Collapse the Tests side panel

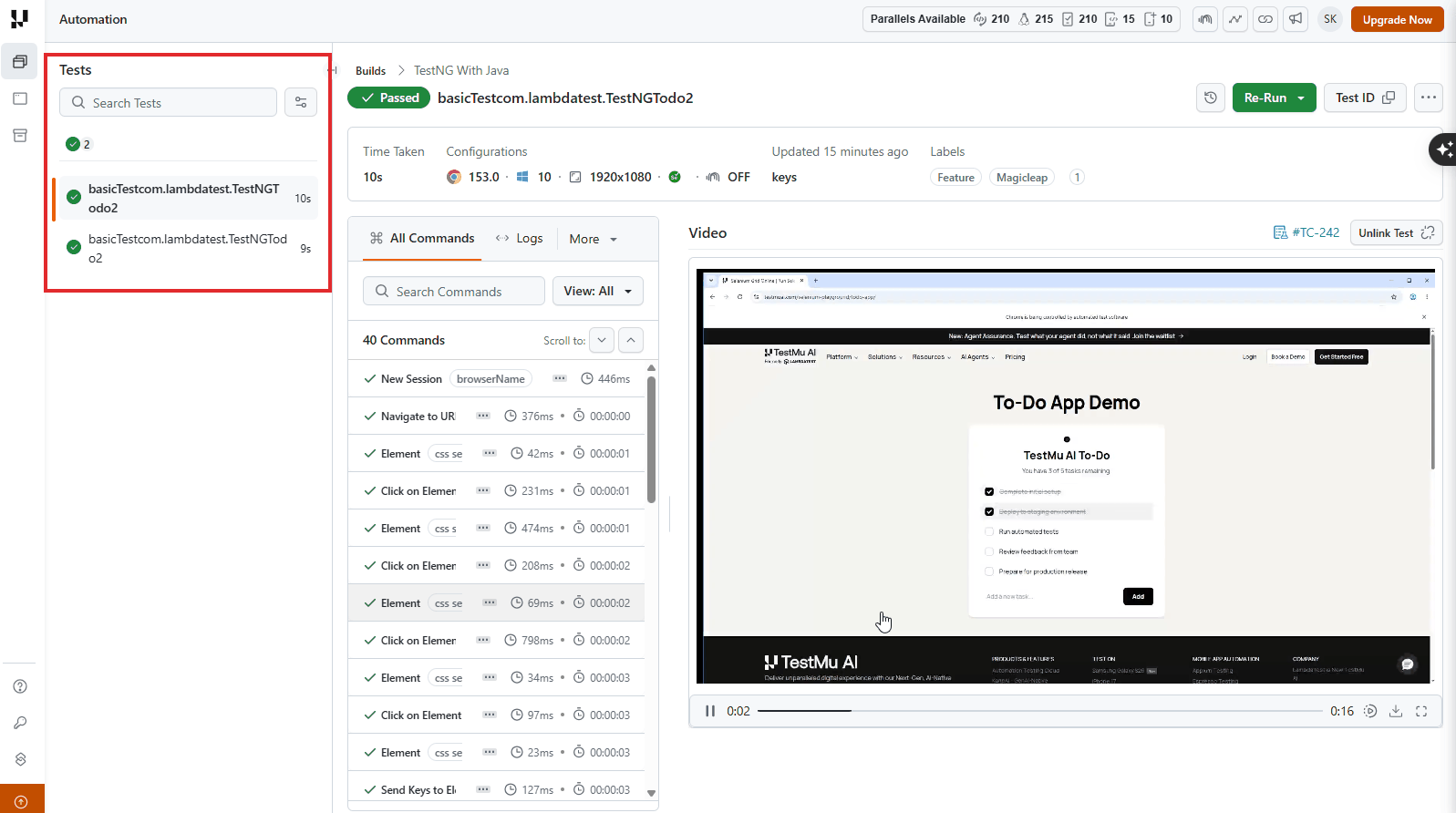334,70
